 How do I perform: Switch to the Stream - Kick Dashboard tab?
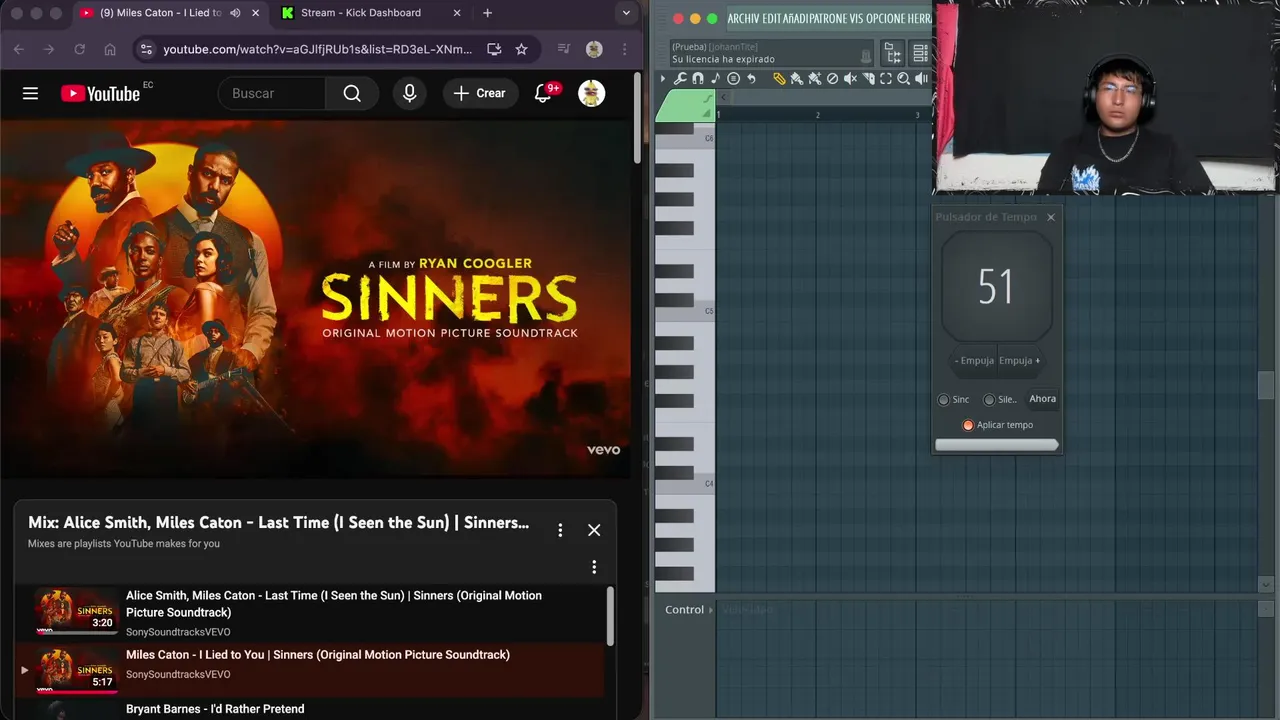point(370,13)
